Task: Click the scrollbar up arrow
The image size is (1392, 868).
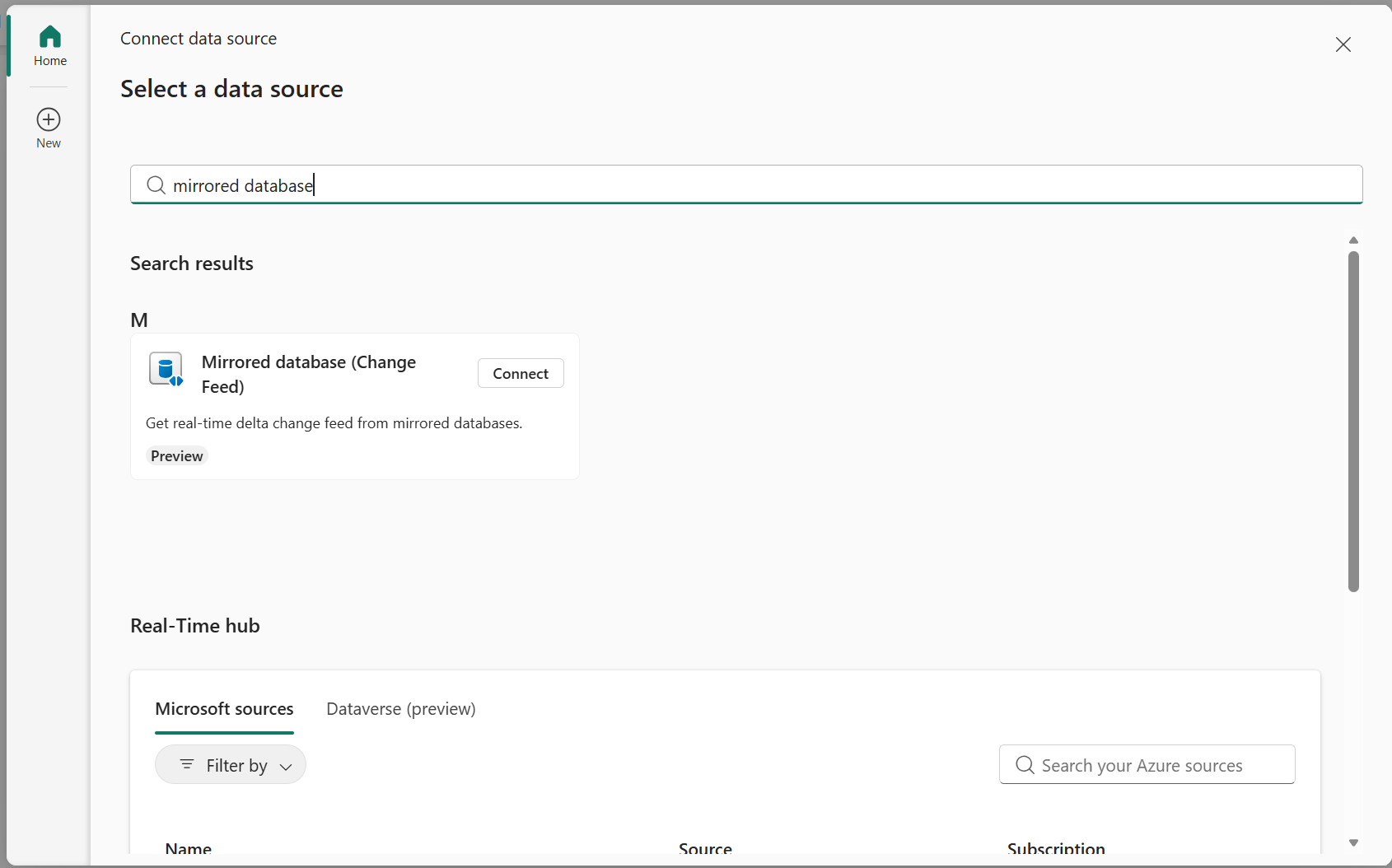Action: pyautogui.click(x=1353, y=240)
